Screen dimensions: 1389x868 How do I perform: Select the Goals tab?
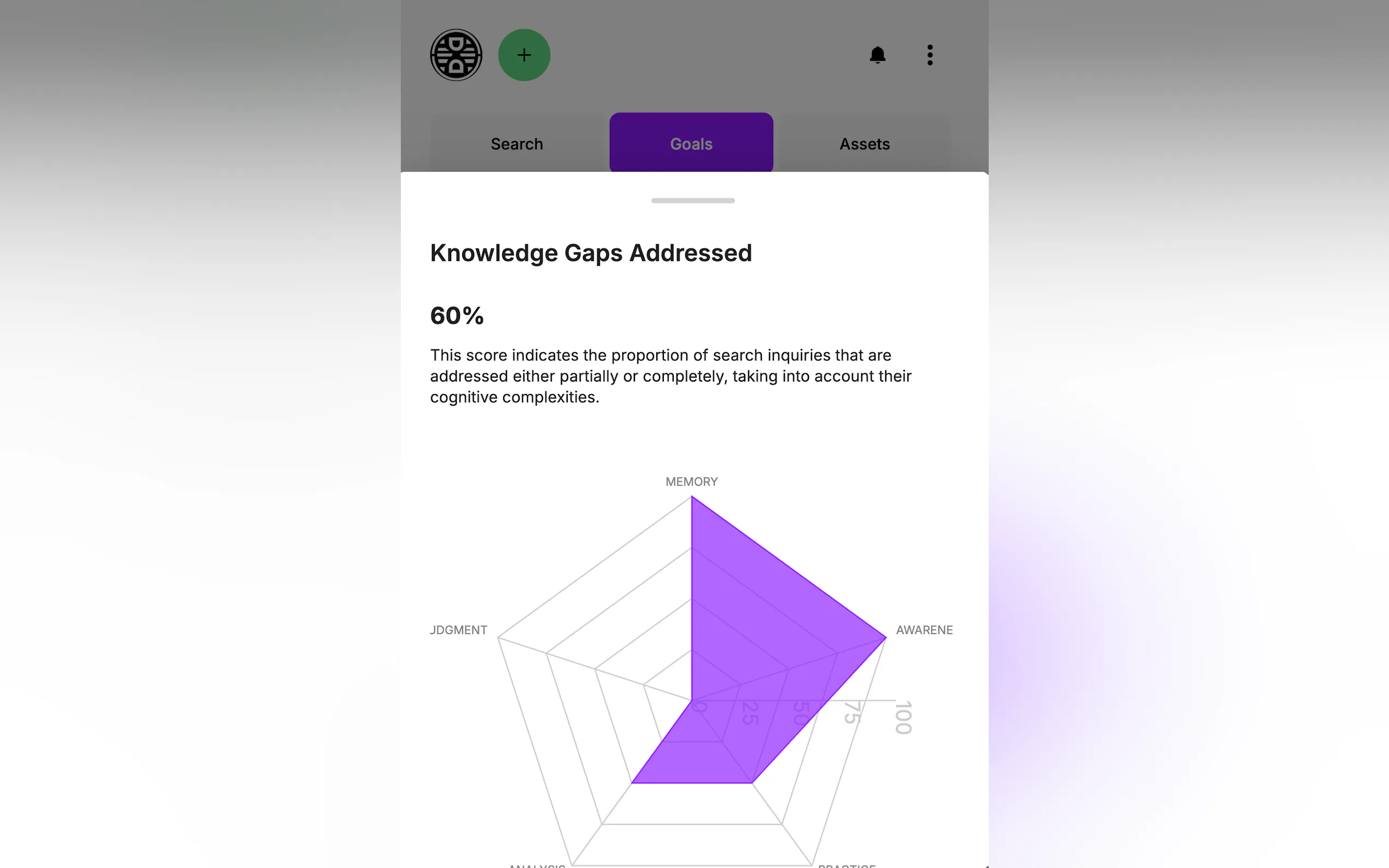691,144
